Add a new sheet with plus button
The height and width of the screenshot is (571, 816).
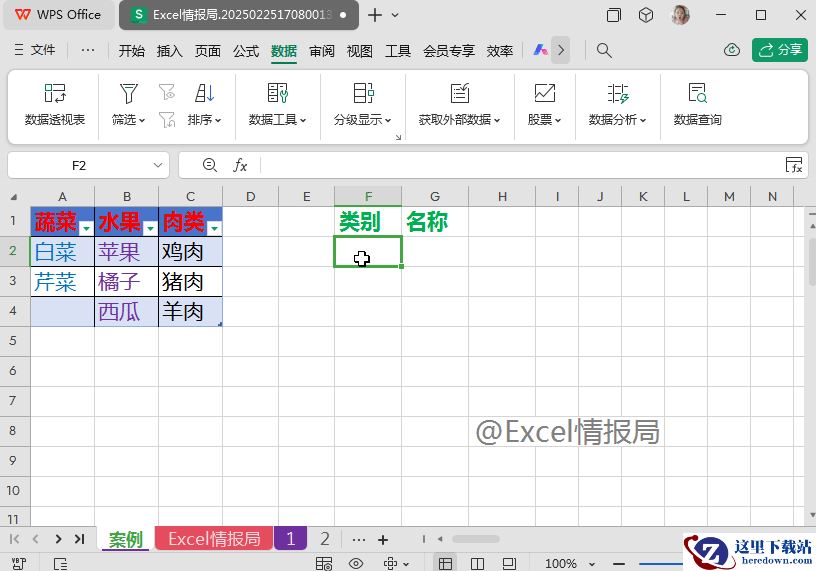(x=383, y=540)
